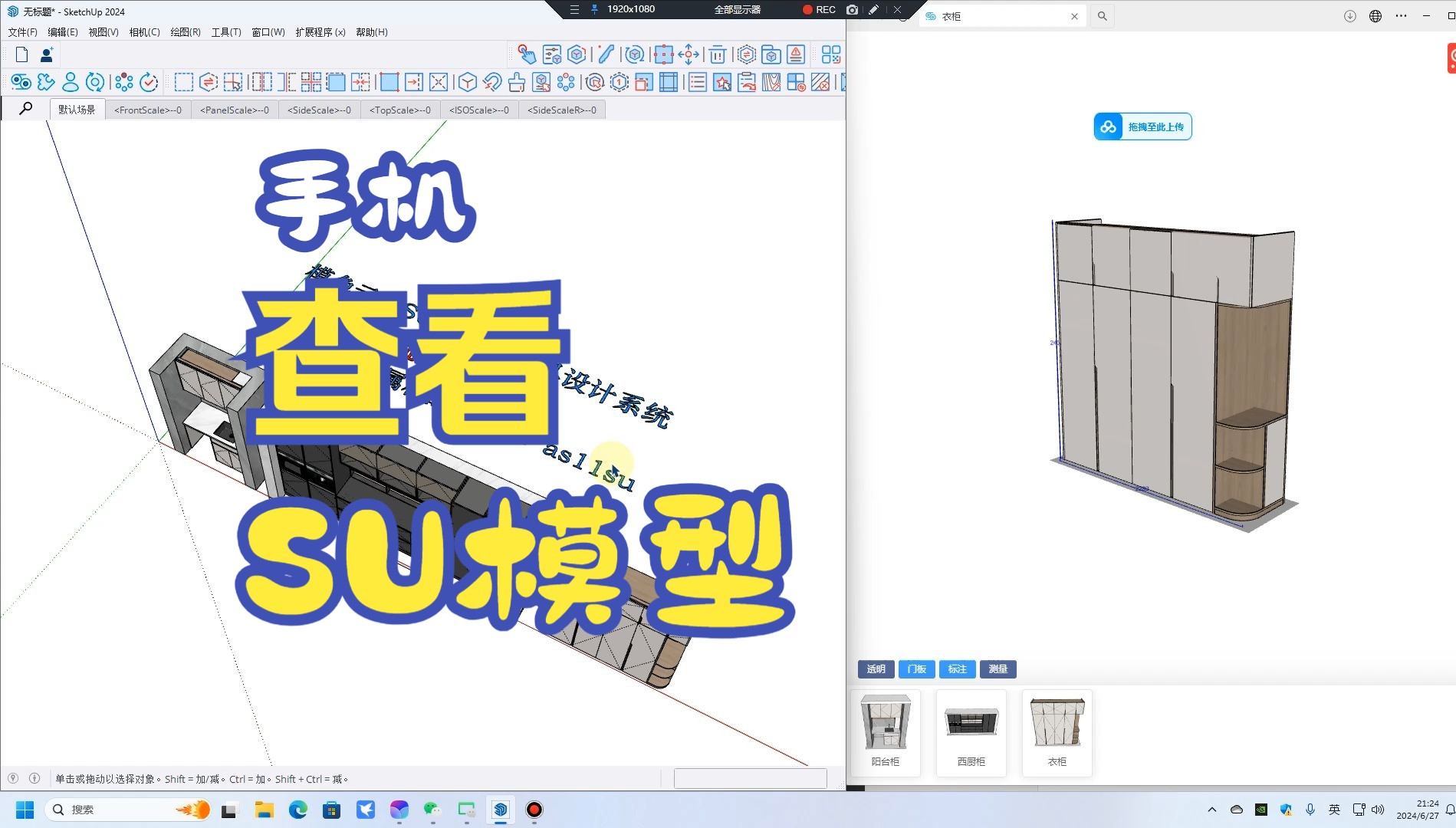Open the sliders with cube settings icon
The height and width of the screenshot is (828, 1456).
coord(551,54)
